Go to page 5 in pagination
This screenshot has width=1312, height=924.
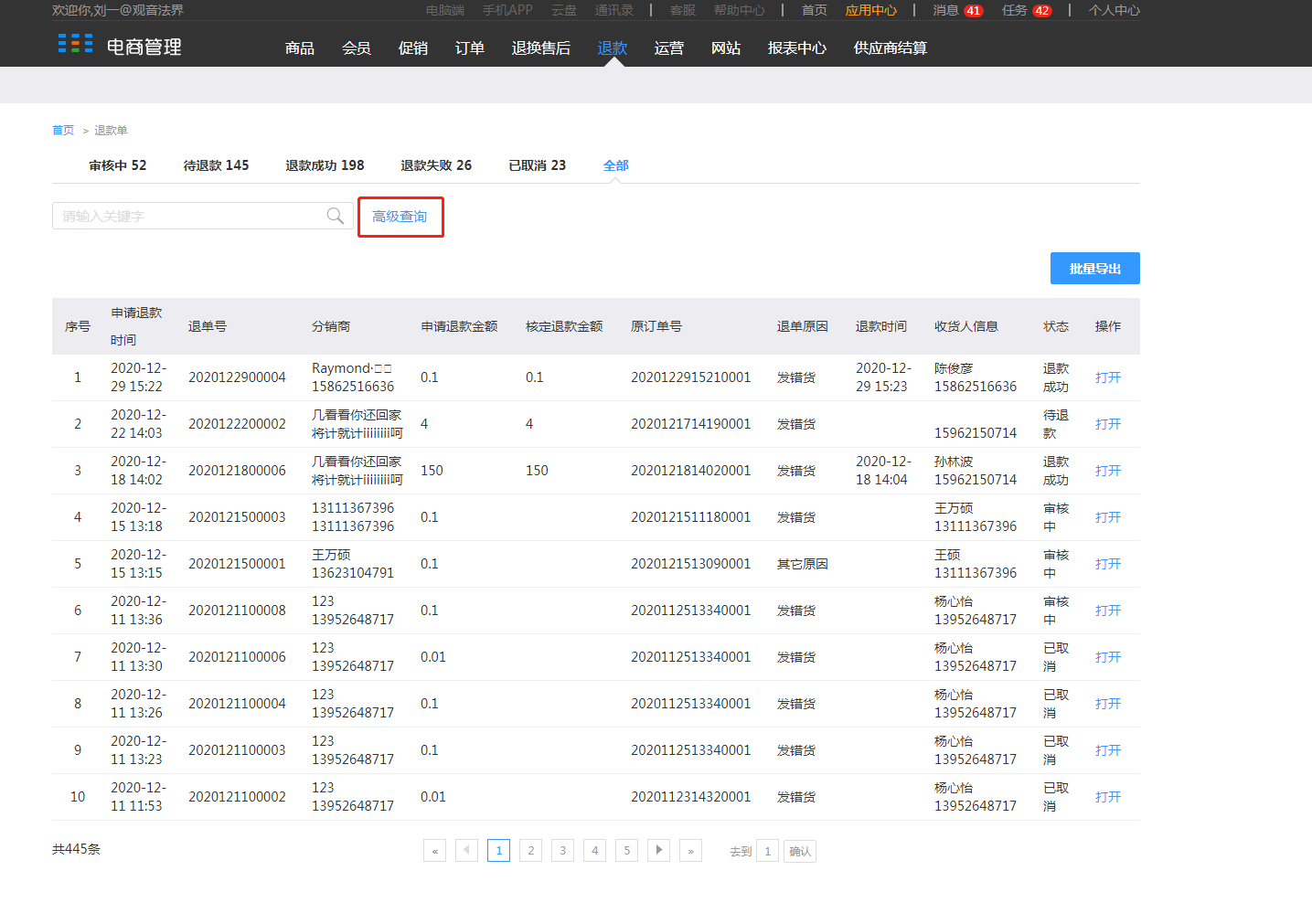pos(626,851)
